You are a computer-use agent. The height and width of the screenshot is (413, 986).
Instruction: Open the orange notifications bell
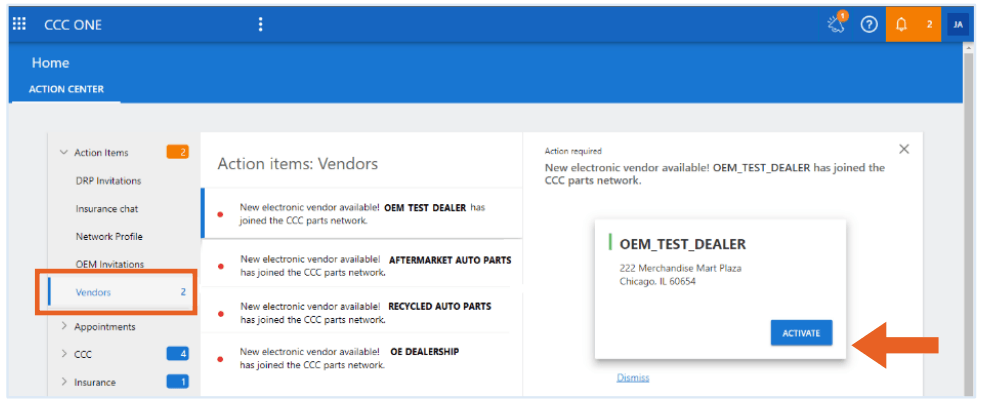913,25
